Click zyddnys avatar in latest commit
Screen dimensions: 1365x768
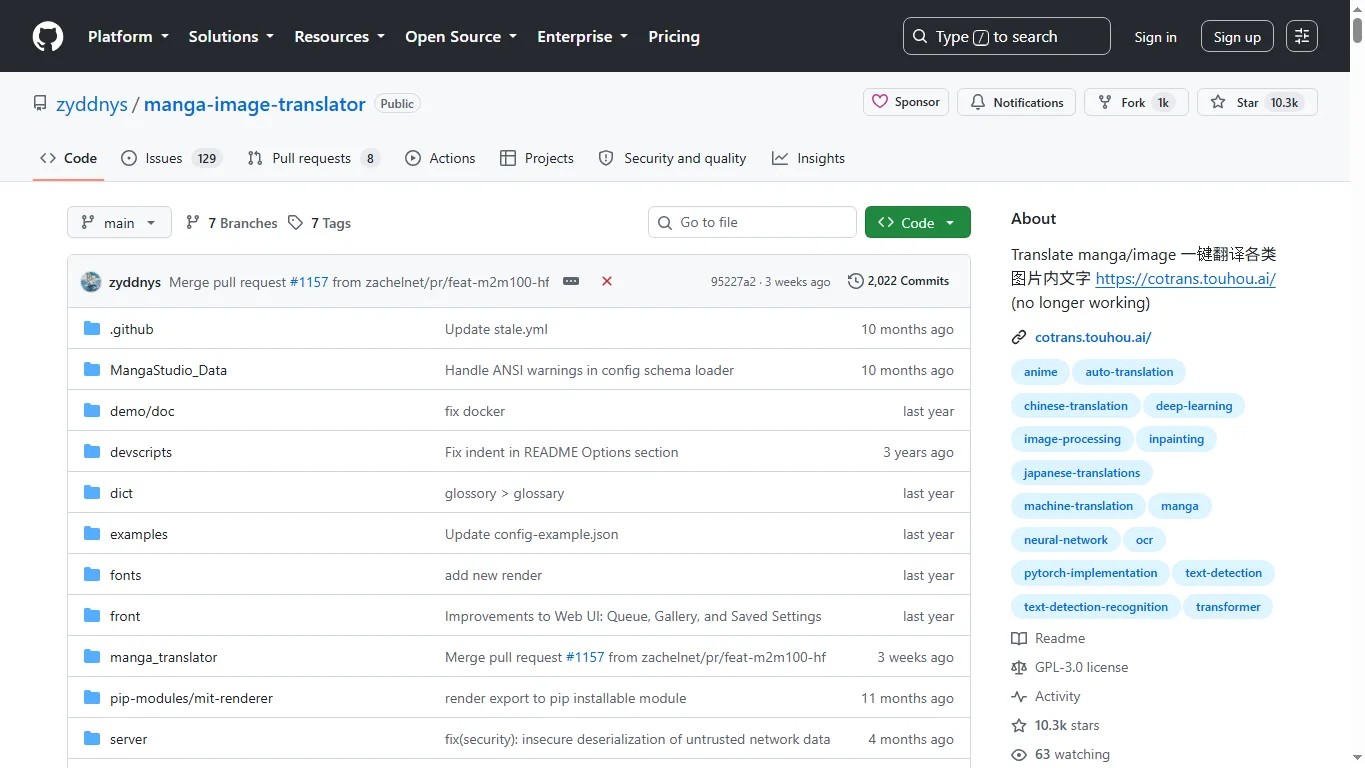pyautogui.click(x=91, y=282)
